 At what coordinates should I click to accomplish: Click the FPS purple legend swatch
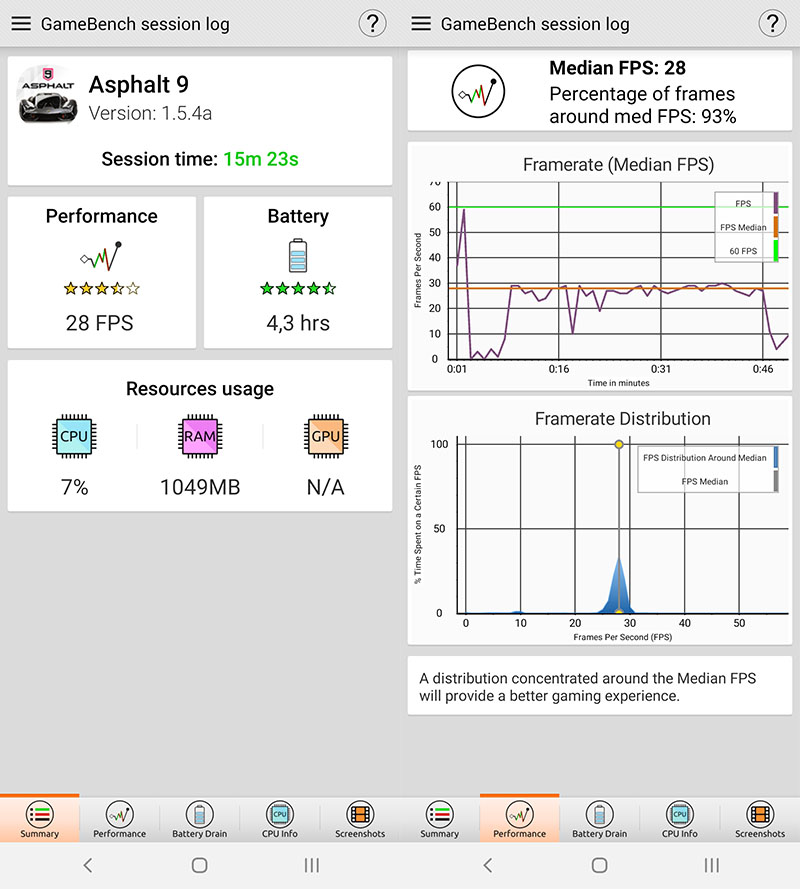tap(776, 204)
